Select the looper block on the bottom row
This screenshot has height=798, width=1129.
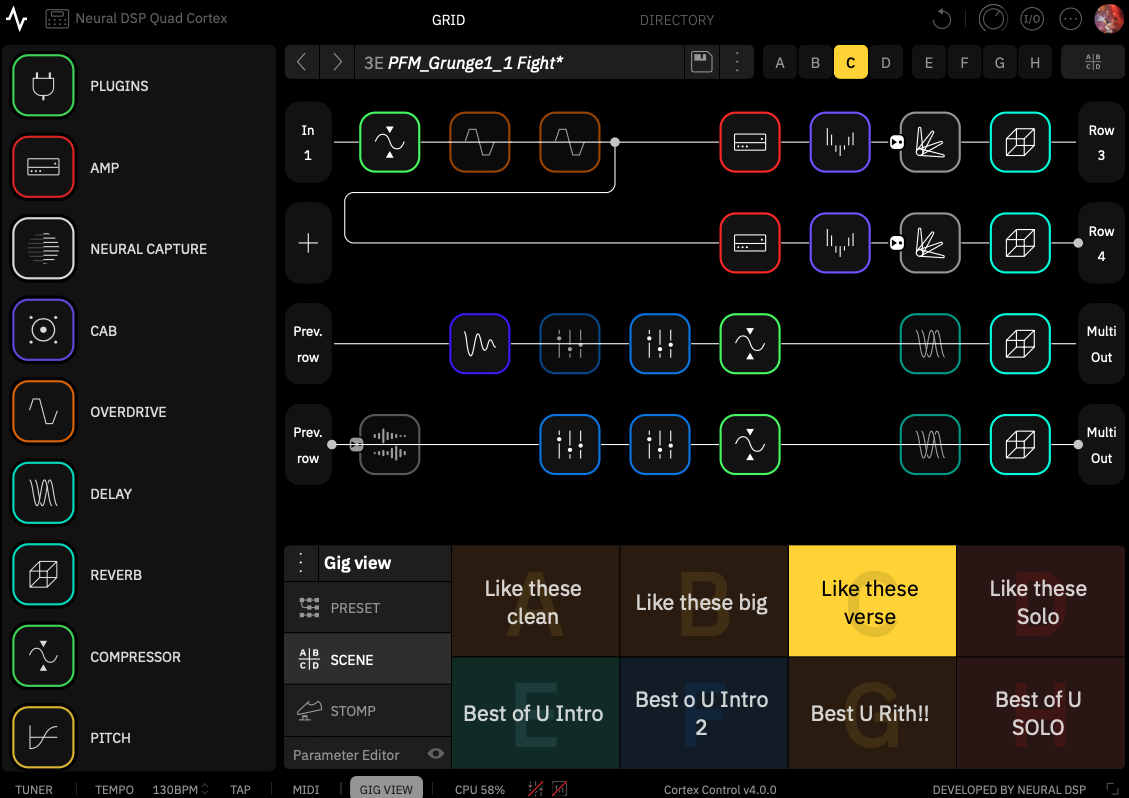pos(390,444)
